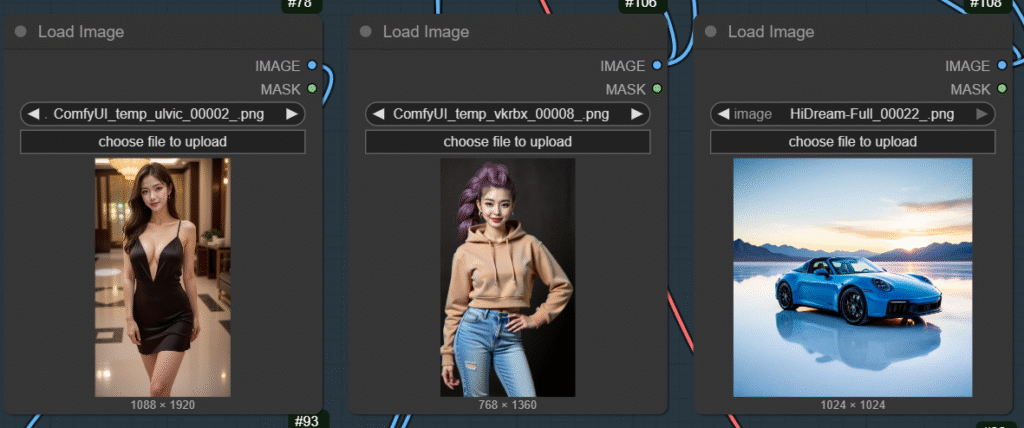Click 'choose file to upload' under HiDream-Full file
Screen dimensions: 1024x428
point(852,142)
